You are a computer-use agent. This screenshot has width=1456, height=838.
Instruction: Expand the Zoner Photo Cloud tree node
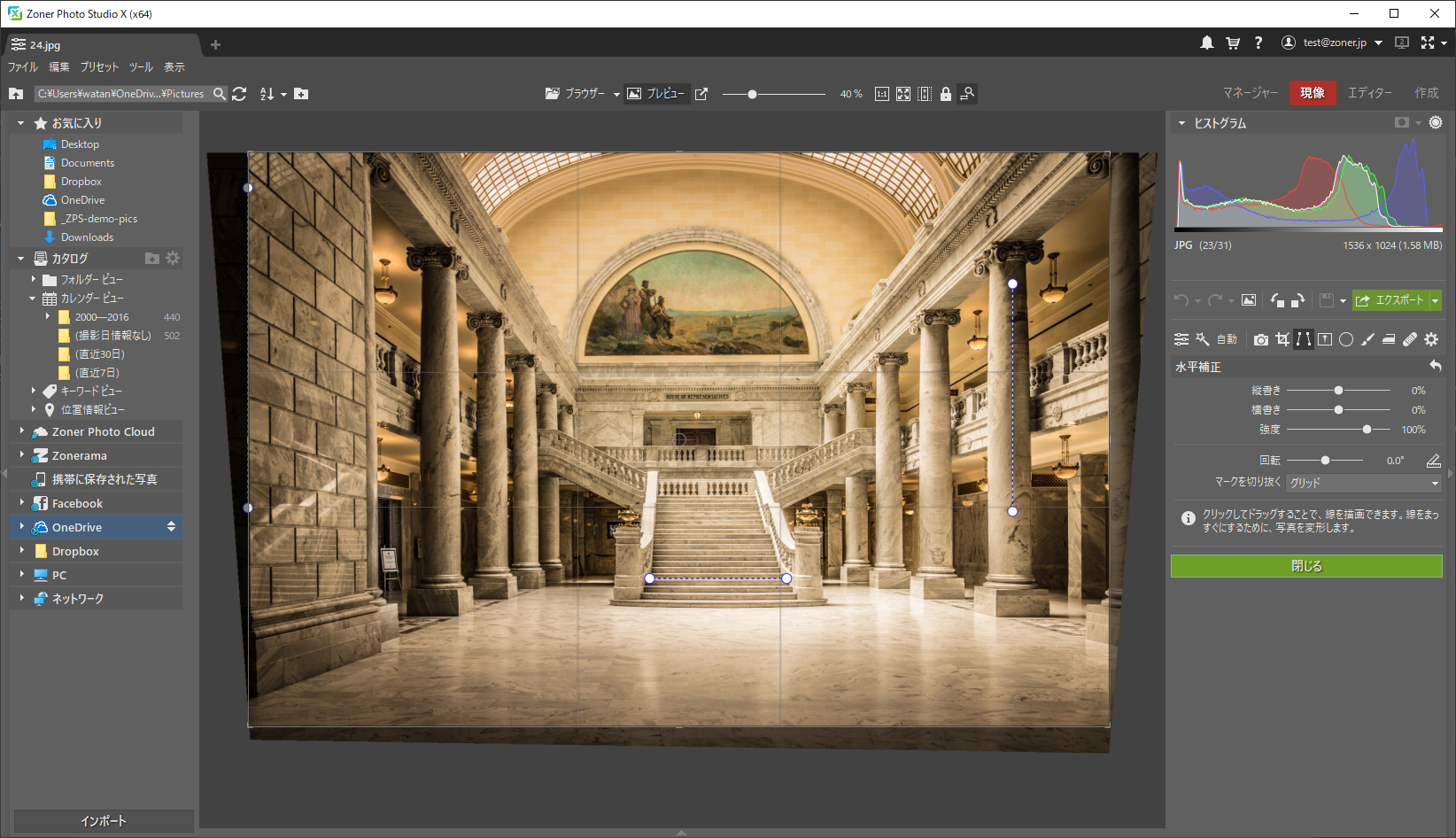22,431
